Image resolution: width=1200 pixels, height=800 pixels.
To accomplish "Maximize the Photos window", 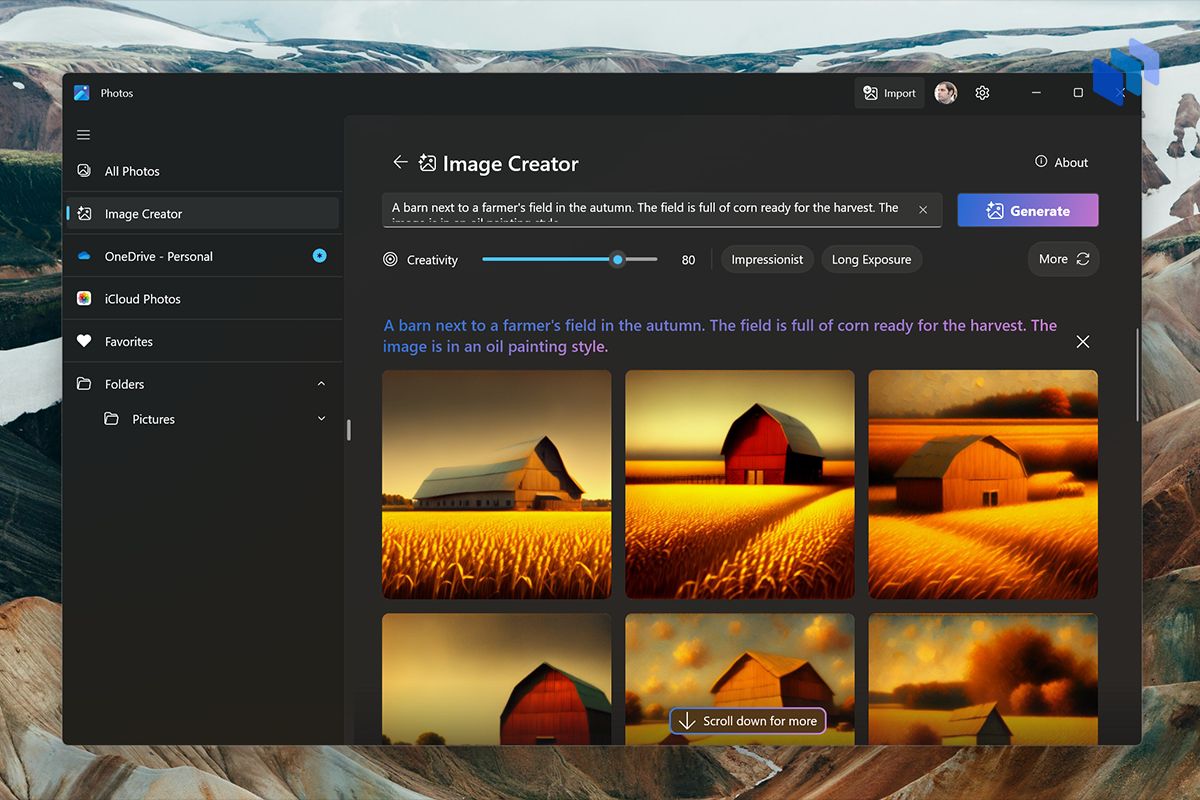I will [1078, 93].
